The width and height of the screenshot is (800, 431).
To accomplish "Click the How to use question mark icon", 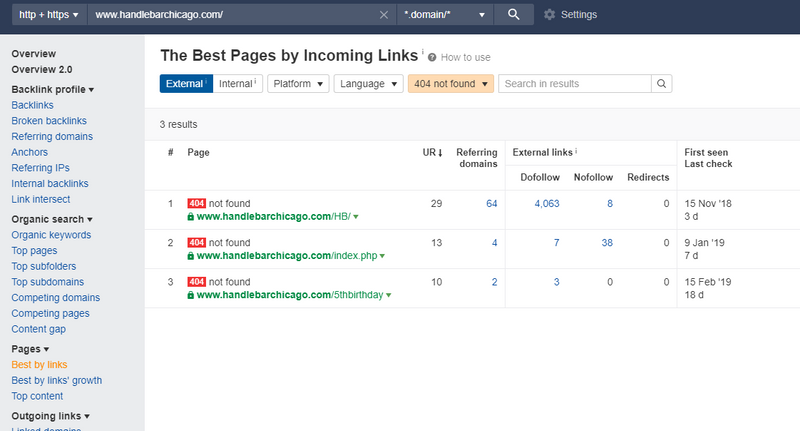I will (432, 57).
